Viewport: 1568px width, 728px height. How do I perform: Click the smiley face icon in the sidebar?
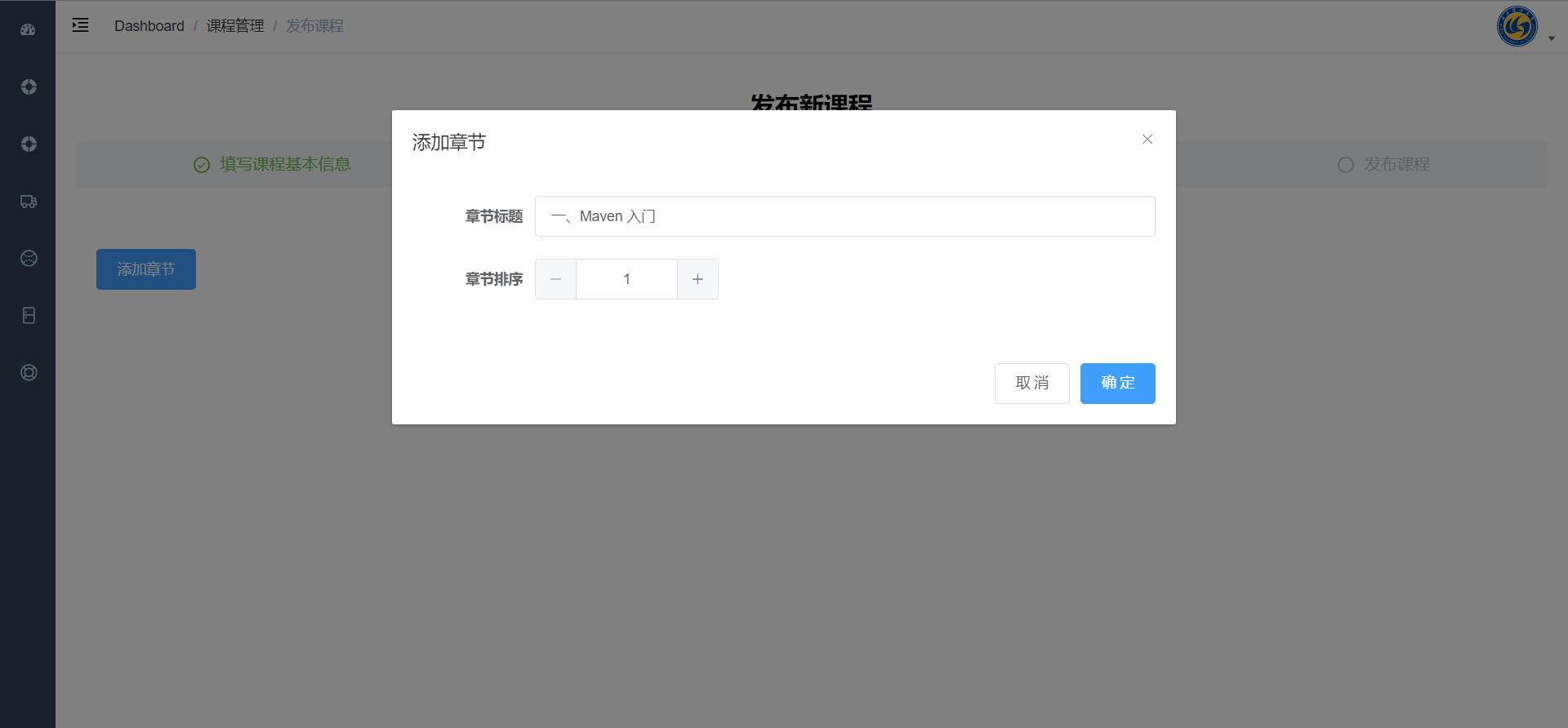[x=29, y=259]
